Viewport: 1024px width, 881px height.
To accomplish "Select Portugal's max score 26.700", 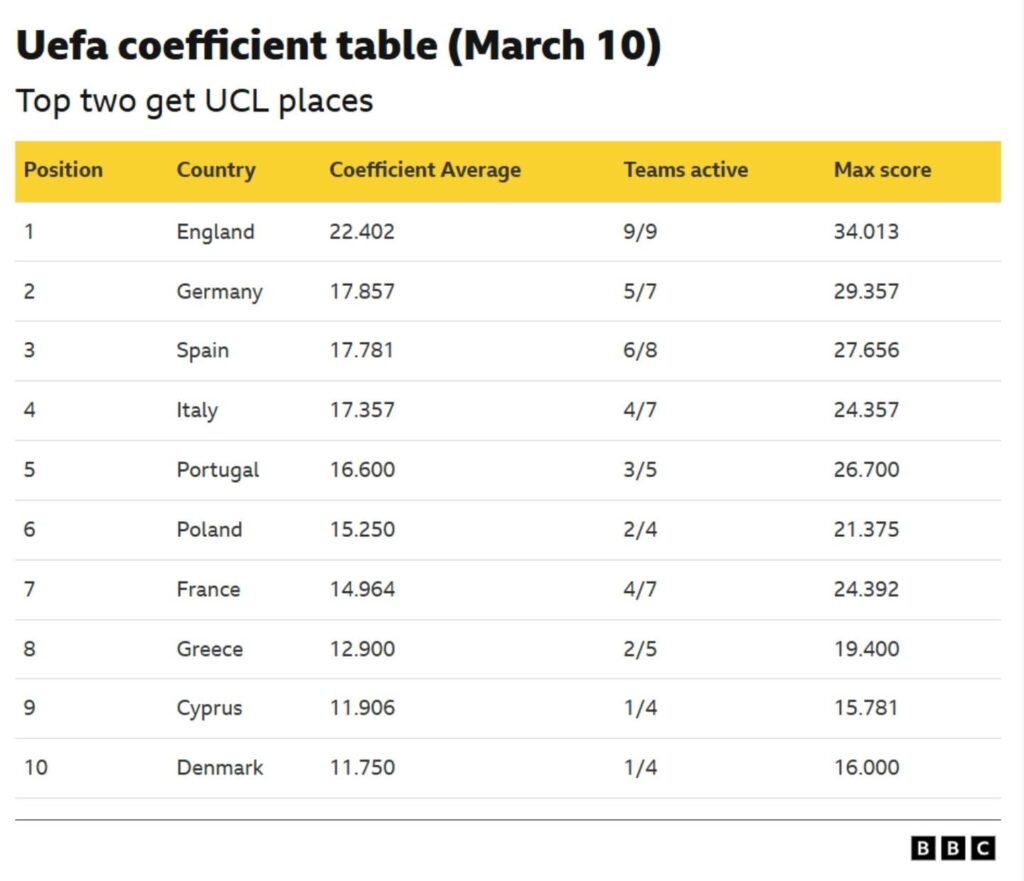I will pos(866,470).
